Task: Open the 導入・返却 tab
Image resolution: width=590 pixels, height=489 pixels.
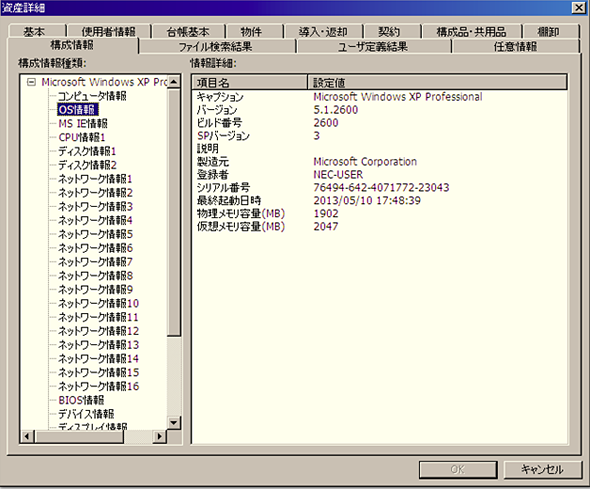Action: click(x=323, y=32)
